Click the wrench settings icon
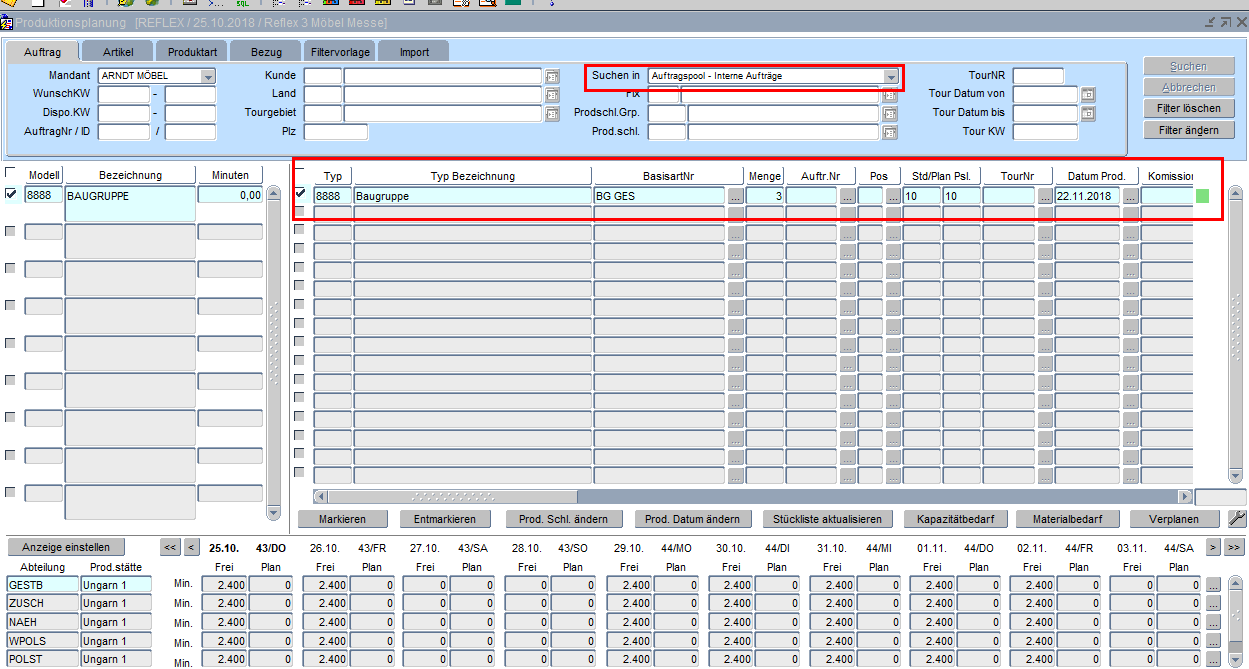The image size is (1249, 669). [x=1236, y=519]
